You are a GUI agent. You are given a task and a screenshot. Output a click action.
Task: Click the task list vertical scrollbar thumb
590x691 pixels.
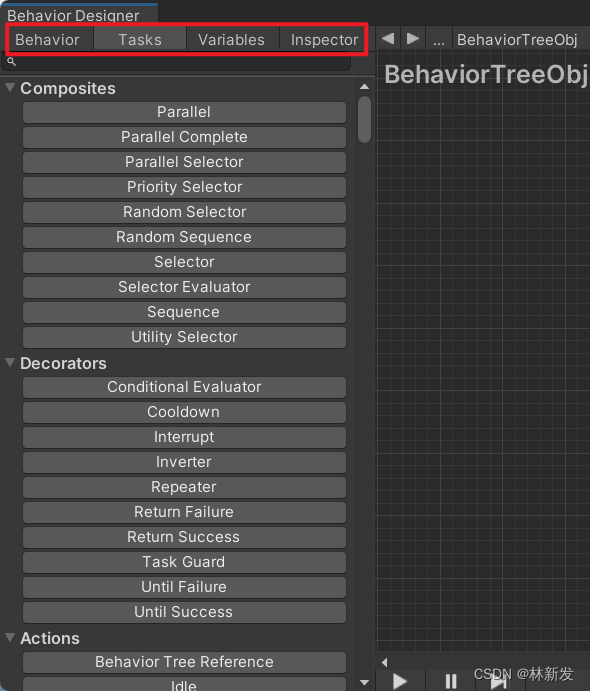click(x=364, y=119)
